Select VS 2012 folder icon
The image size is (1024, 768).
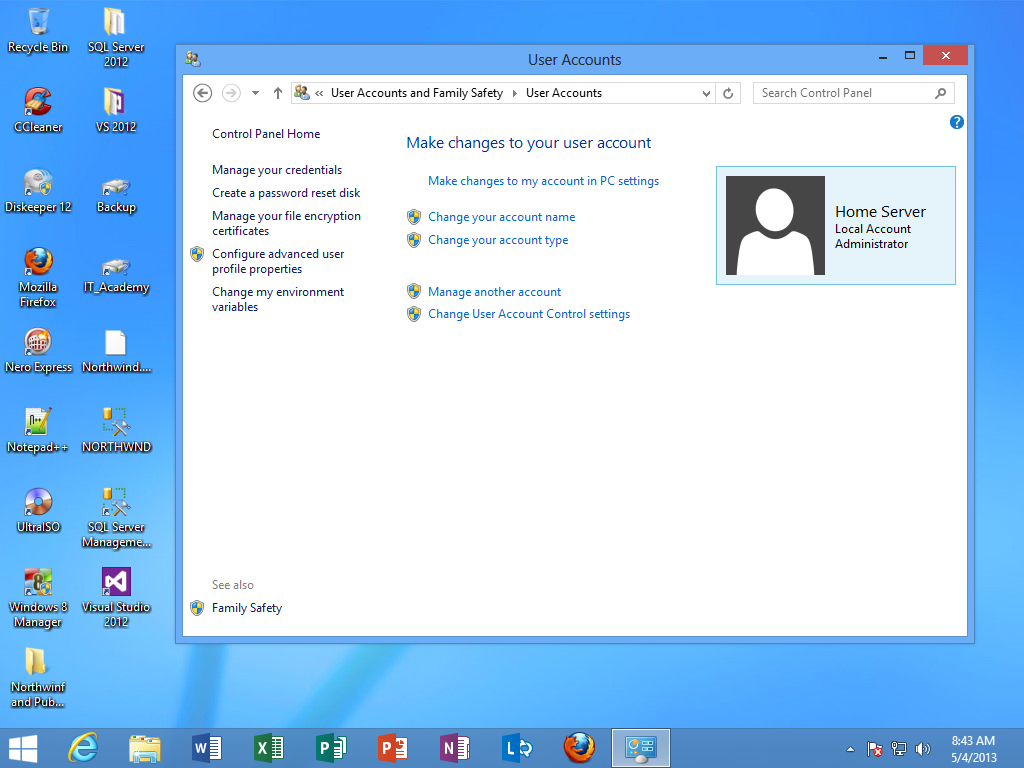[116, 110]
